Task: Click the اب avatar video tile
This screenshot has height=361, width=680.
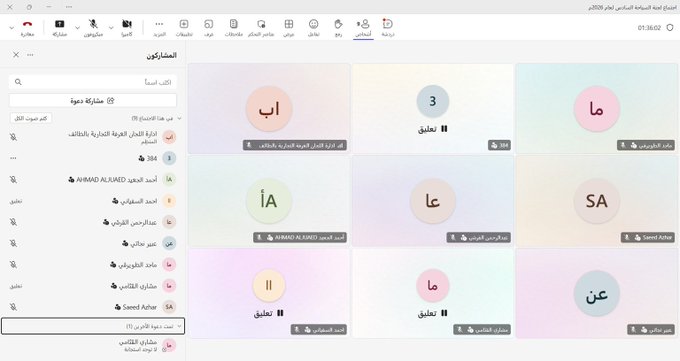Action: [x=269, y=108]
